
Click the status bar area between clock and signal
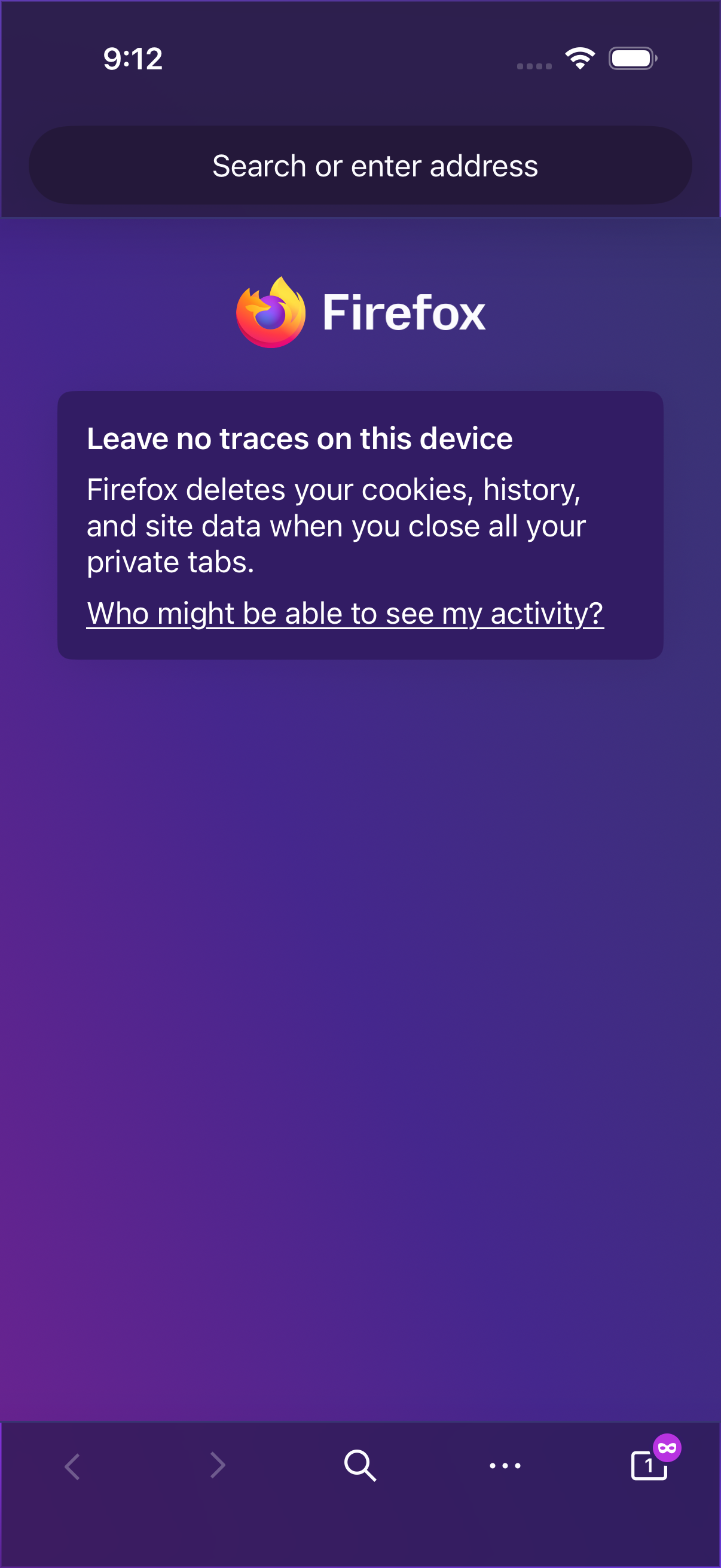(338, 59)
